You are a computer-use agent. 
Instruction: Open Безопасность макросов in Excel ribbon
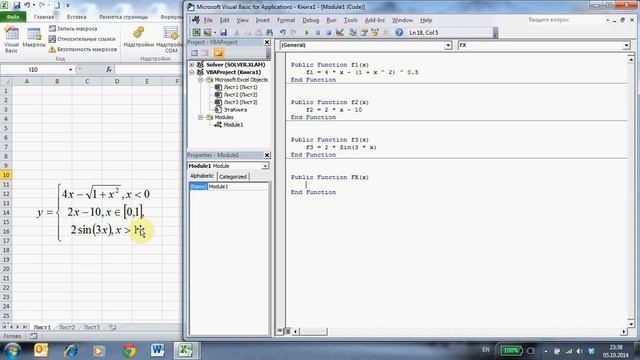pyautogui.click(x=82, y=49)
